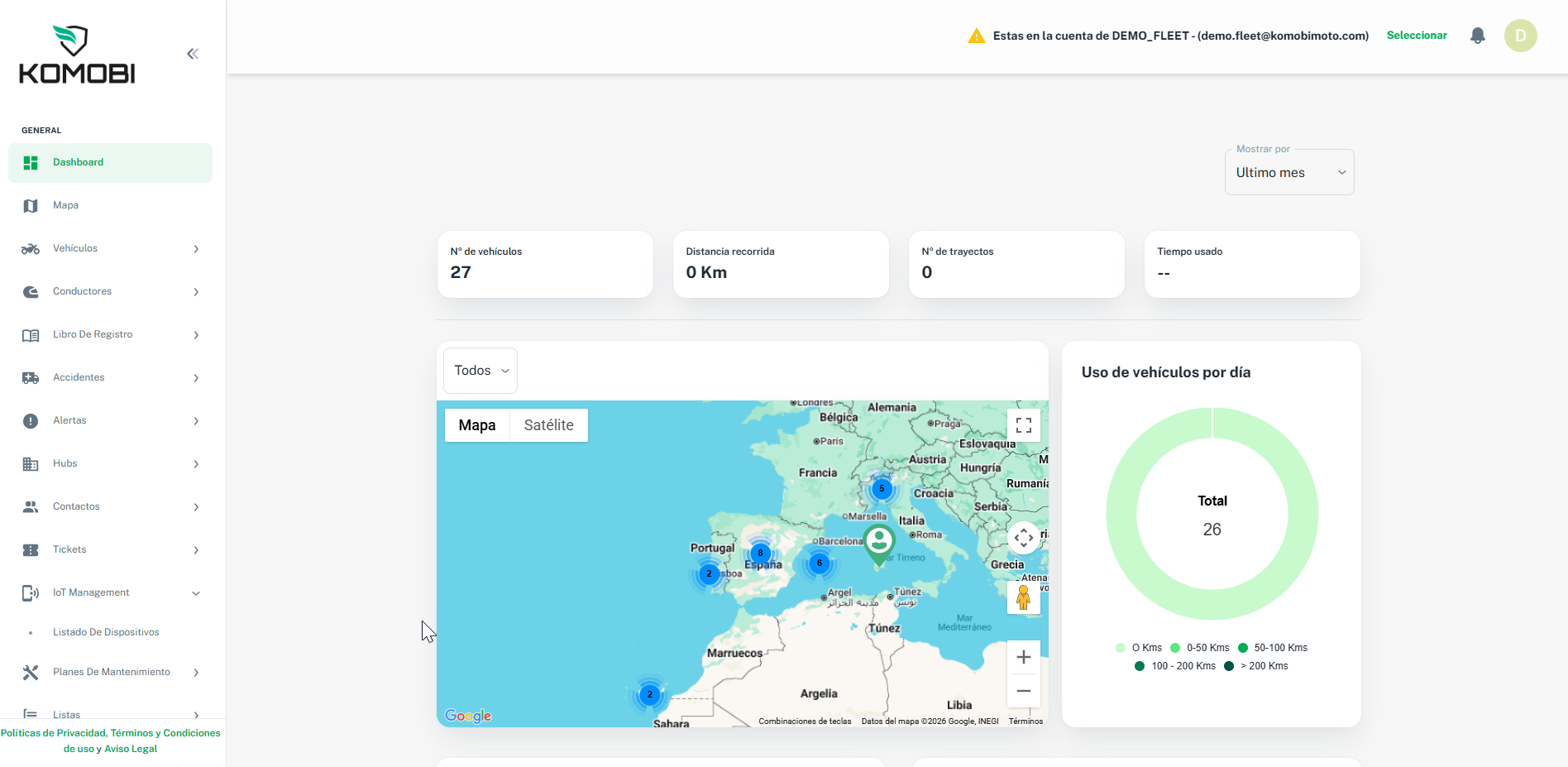Toggle fullscreen view on the map
The width and height of the screenshot is (1568, 767).
click(x=1024, y=425)
